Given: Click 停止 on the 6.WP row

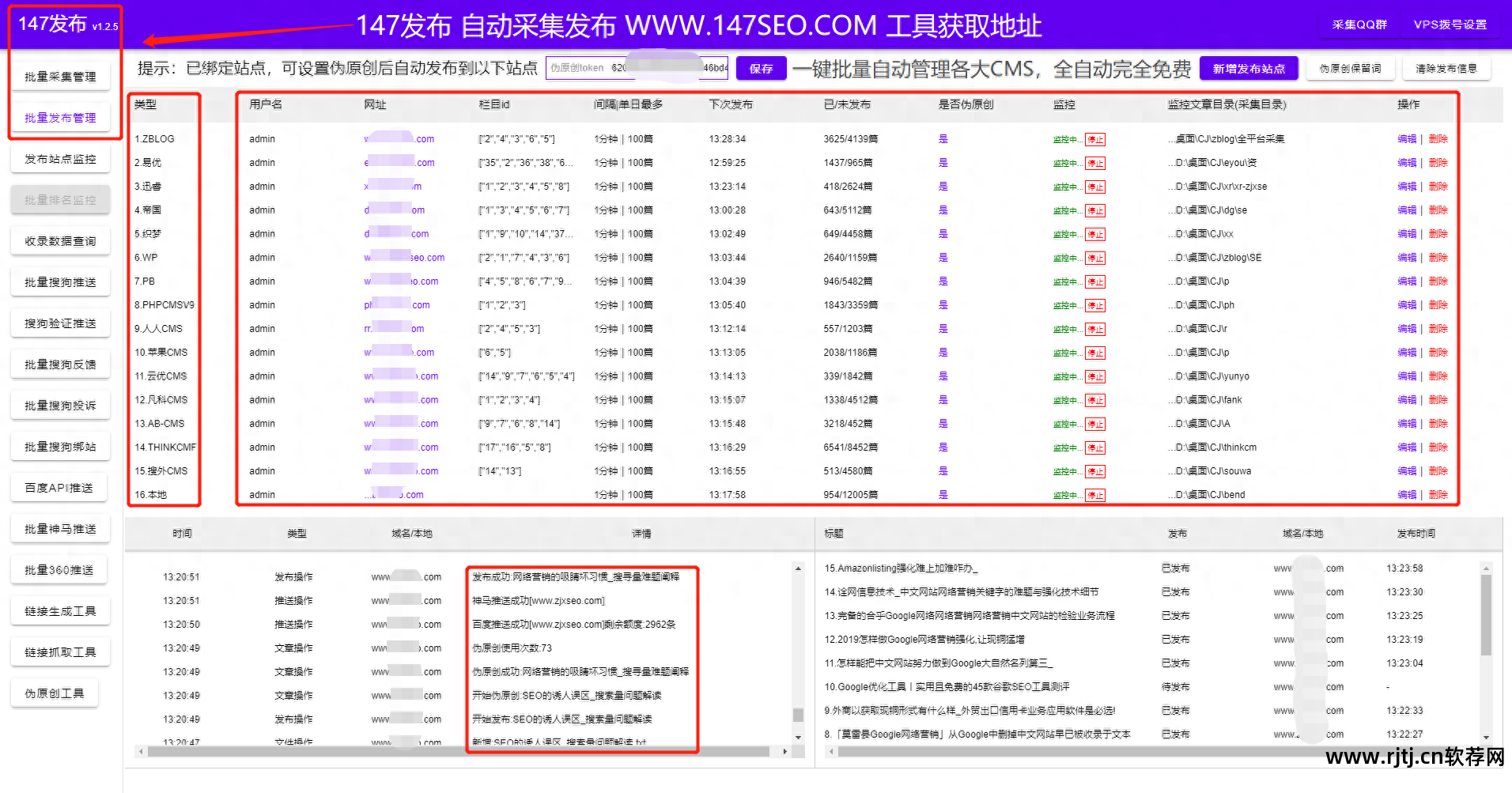Looking at the screenshot, I should click(x=1095, y=257).
